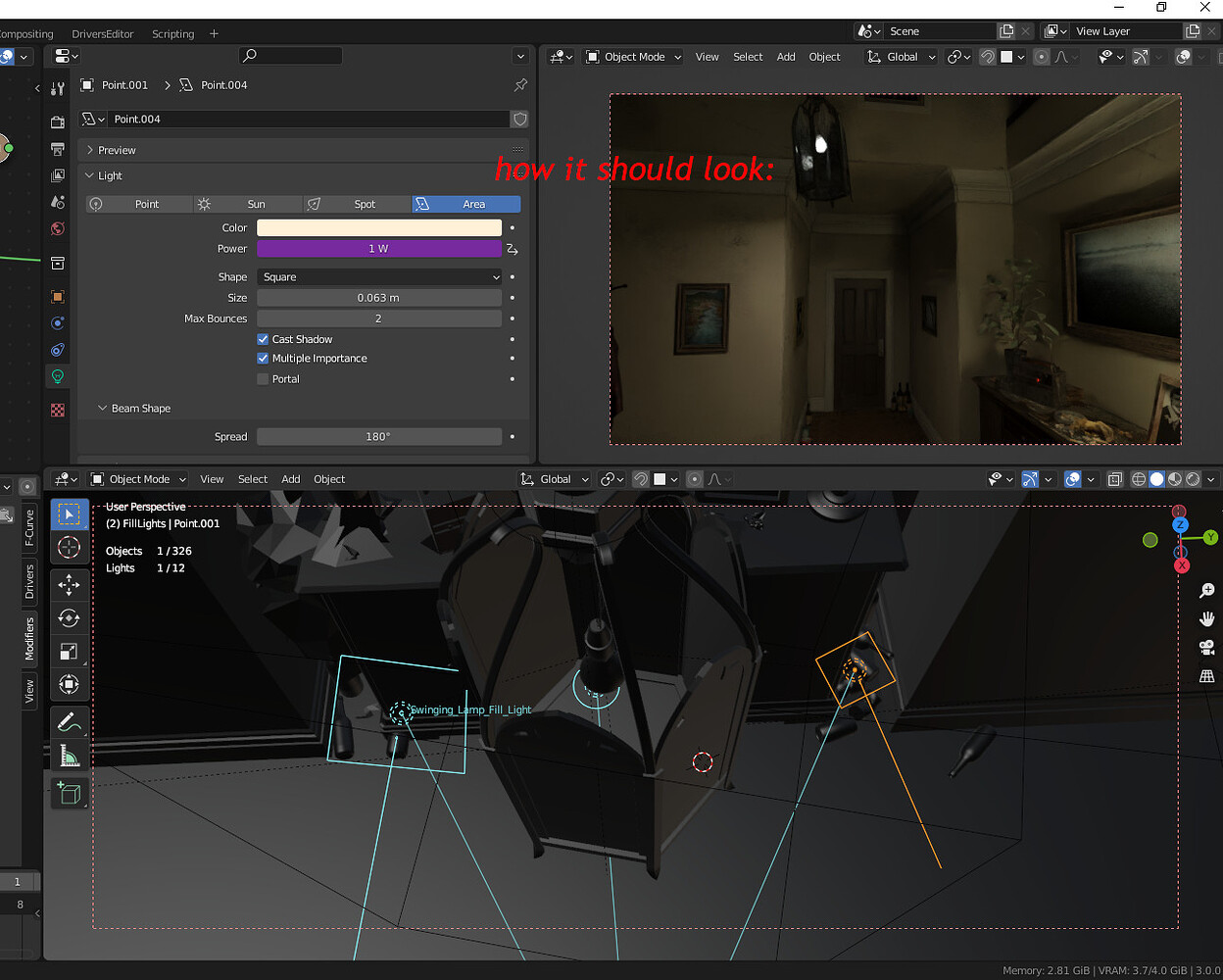Uncheck the Multiple Importance checkbox

point(263,359)
